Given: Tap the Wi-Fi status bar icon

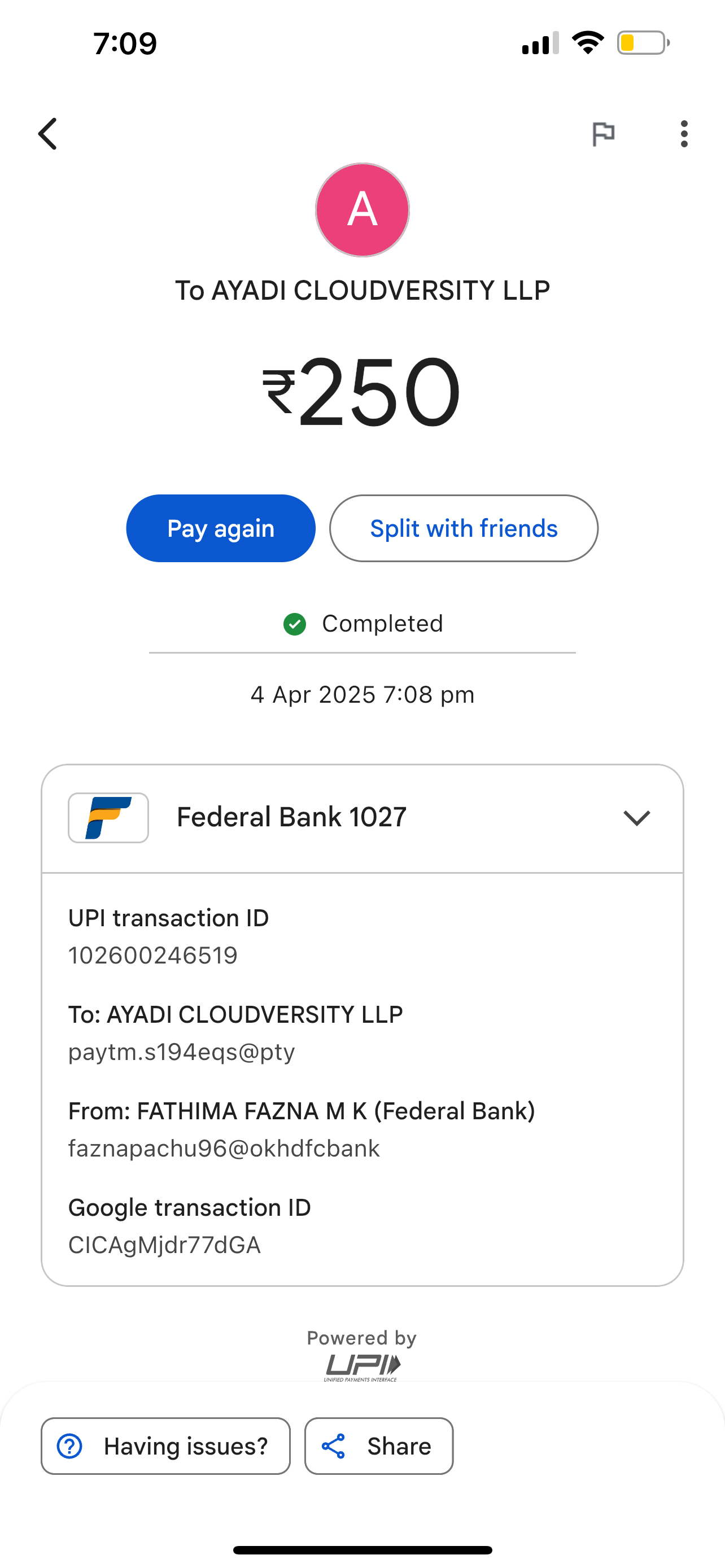Looking at the screenshot, I should (587, 42).
